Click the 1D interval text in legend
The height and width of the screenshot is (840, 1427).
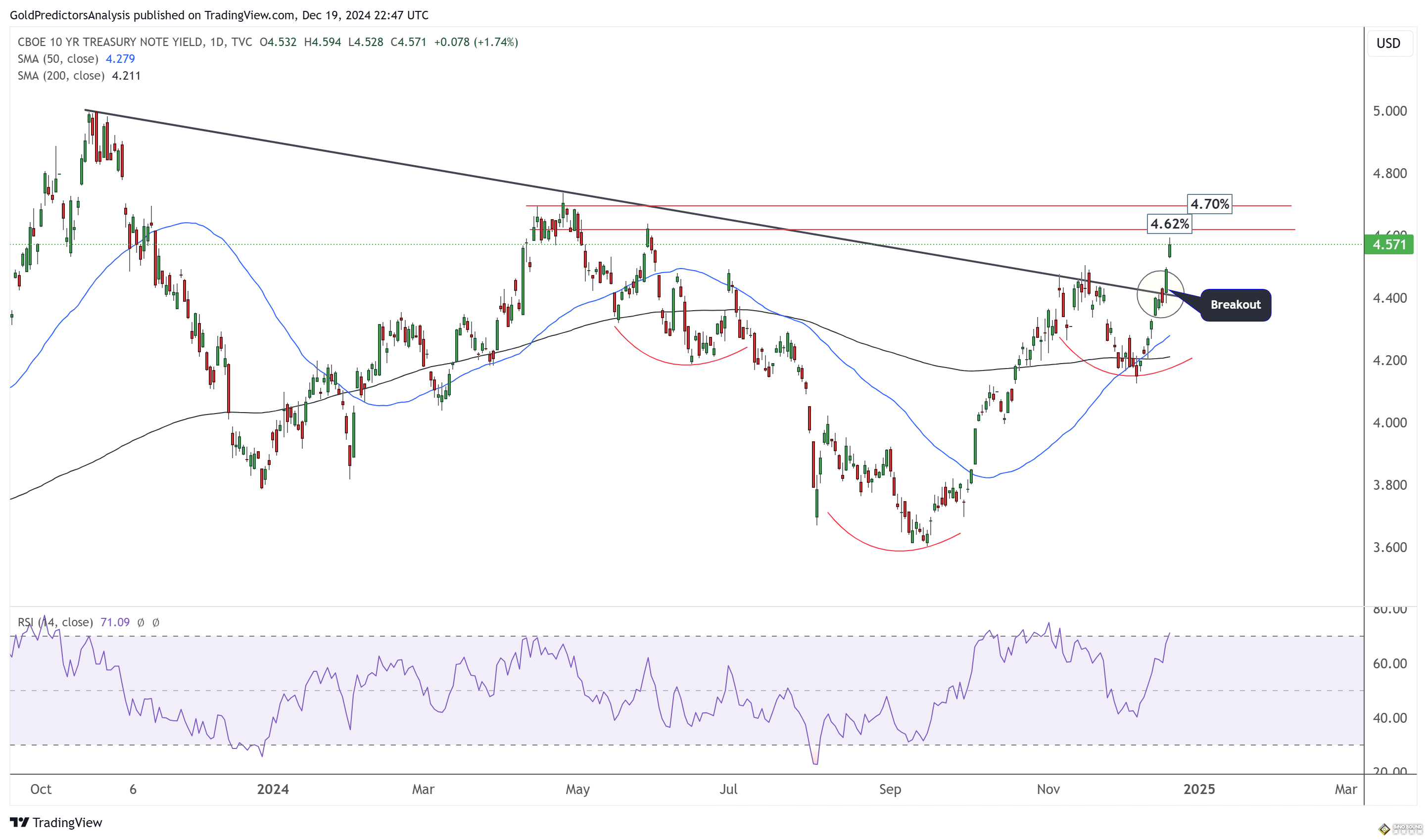click(x=216, y=42)
